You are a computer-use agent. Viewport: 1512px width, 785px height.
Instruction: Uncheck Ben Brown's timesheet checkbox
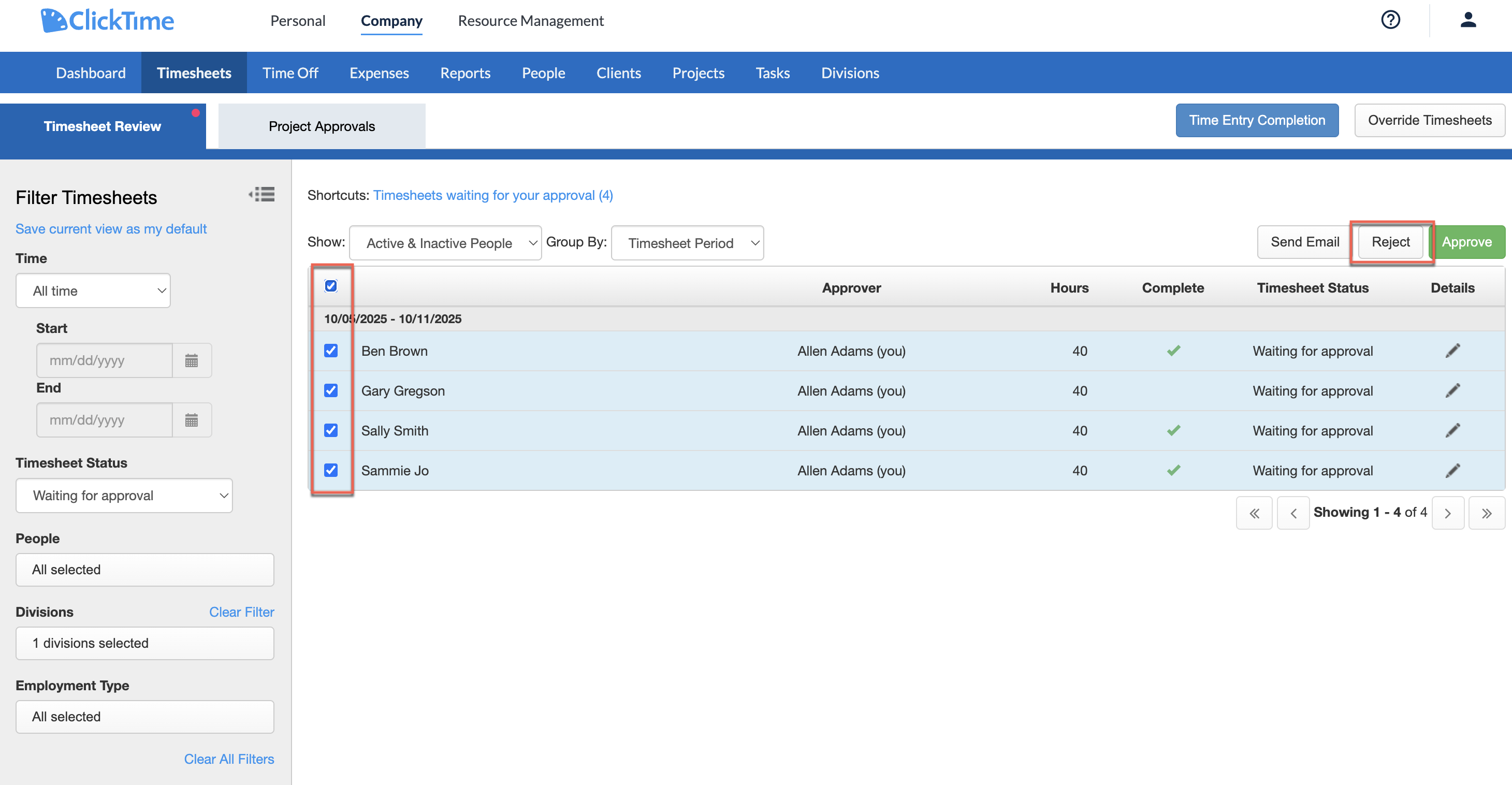coord(331,351)
